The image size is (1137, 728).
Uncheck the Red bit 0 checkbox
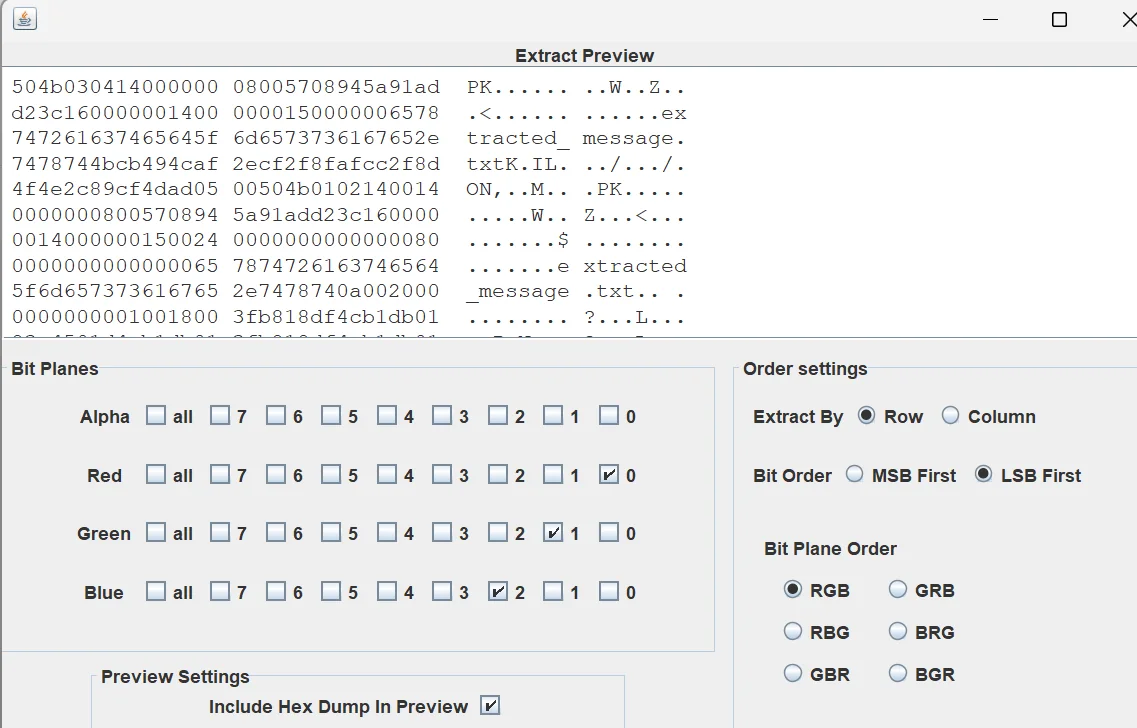[x=608, y=475]
